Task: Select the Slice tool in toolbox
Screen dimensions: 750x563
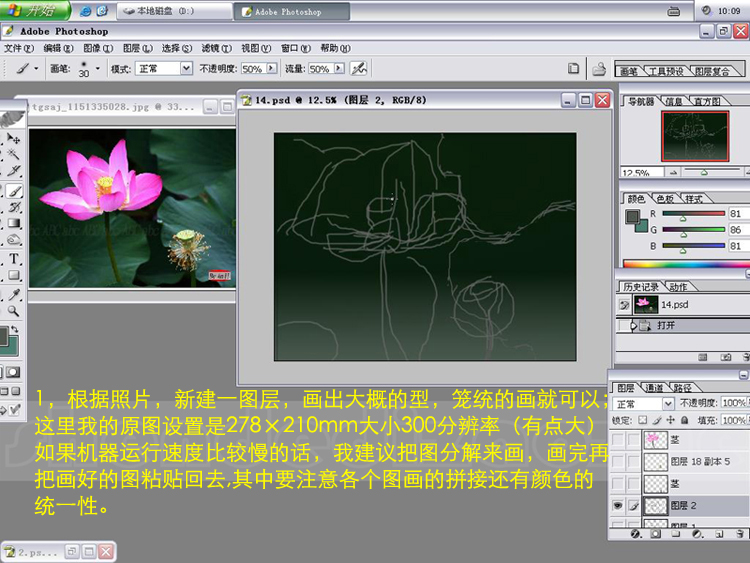Action: point(13,170)
